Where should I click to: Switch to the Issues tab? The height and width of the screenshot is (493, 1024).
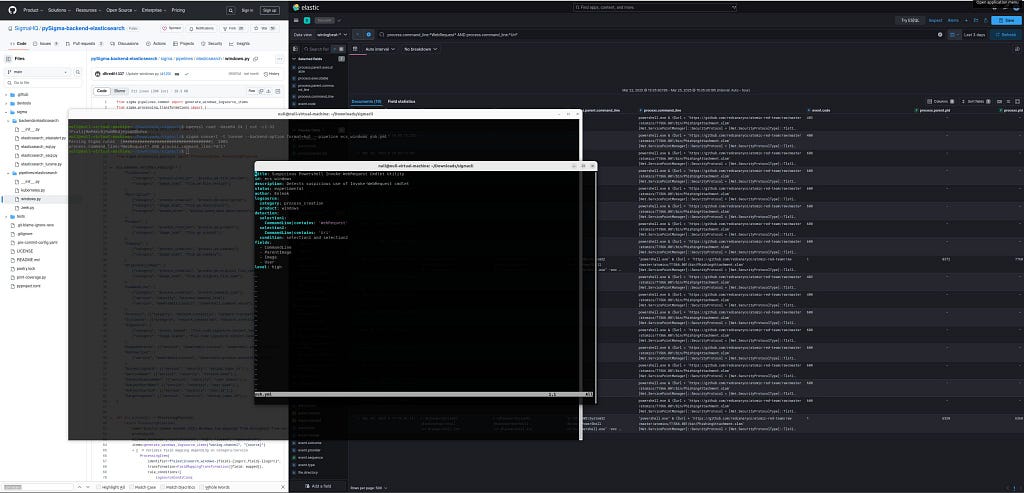pyautogui.click(x=47, y=43)
